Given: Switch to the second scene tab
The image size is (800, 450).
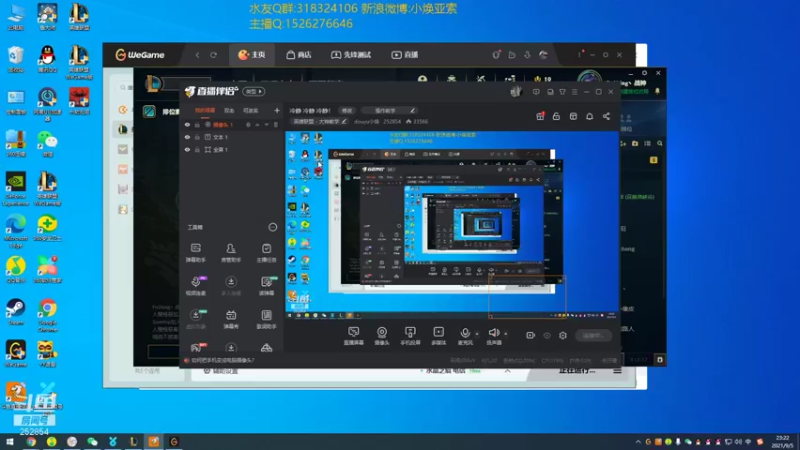Looking at the screenshot, I should coord(229,110).
